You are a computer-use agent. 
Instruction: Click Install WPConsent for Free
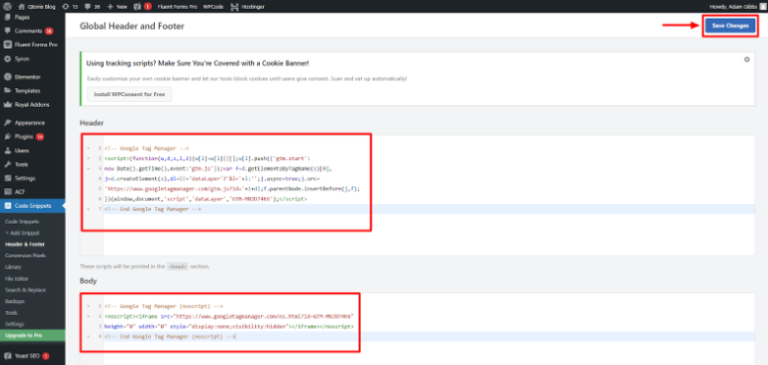point(129,94)
